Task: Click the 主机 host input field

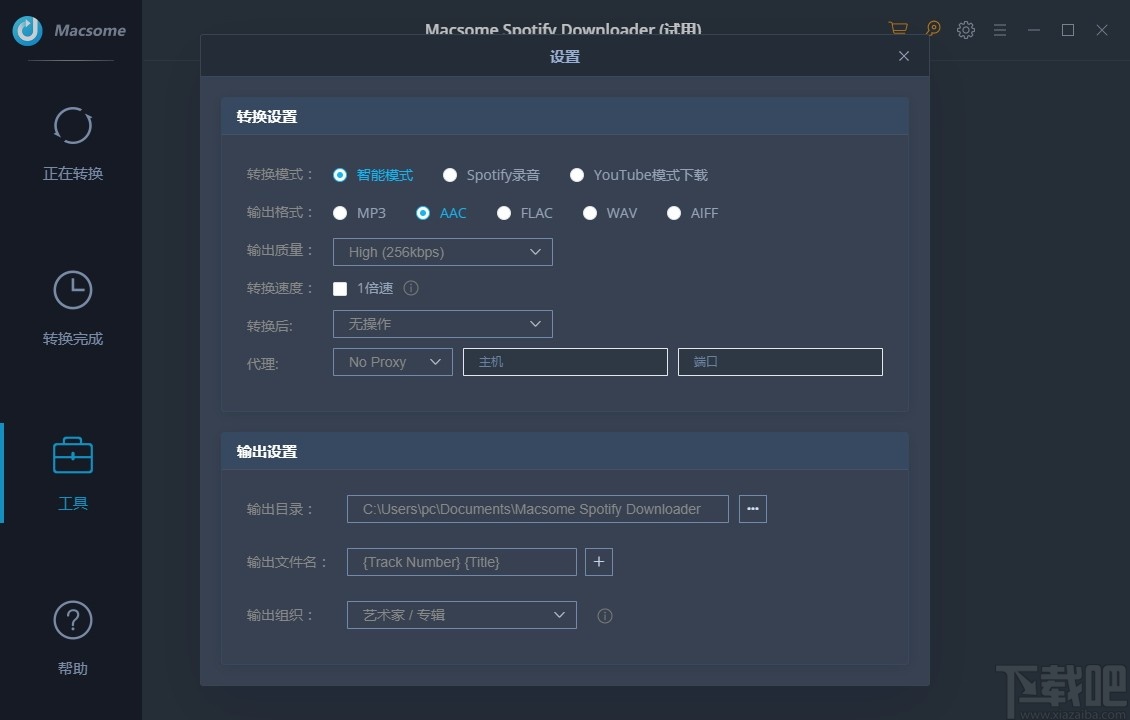Action: (x=565, y=361)
